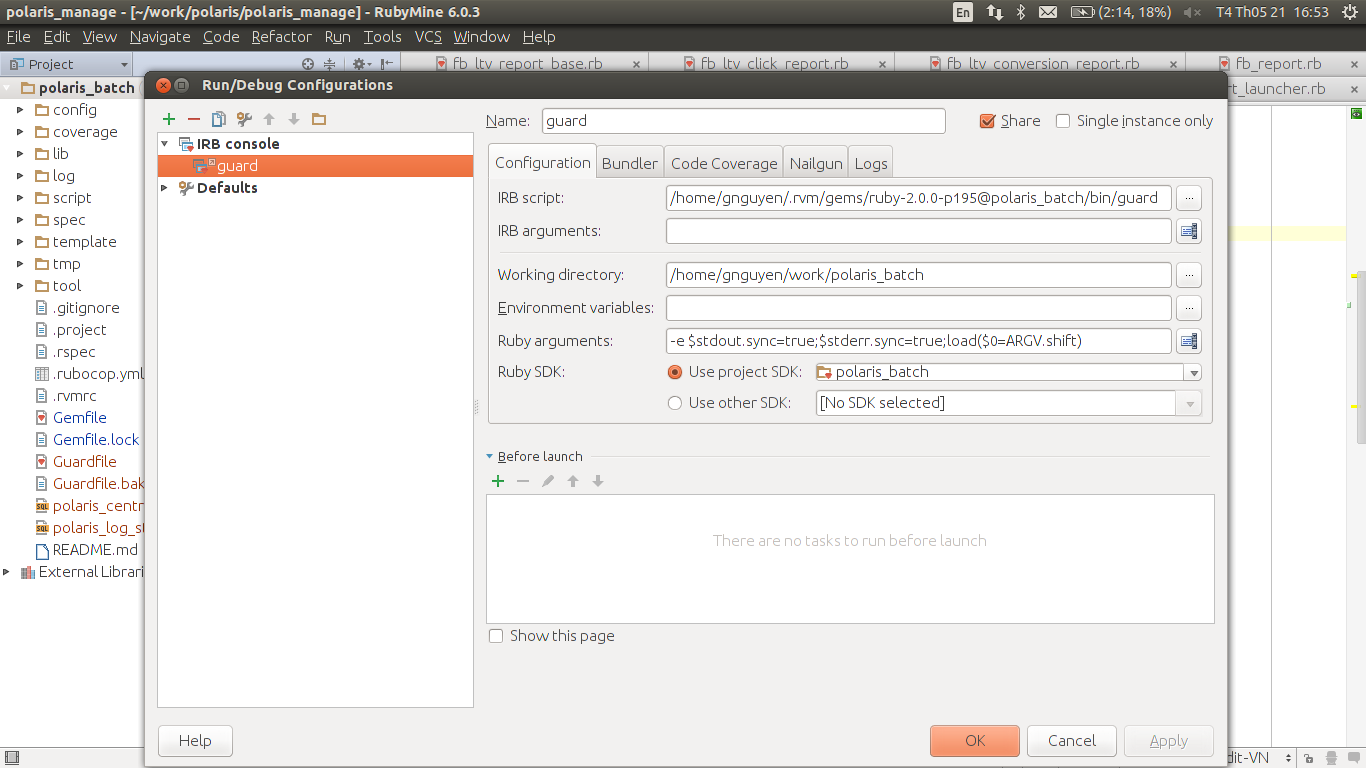
Task: Hide Project panel icon
Action: point(386,64)
